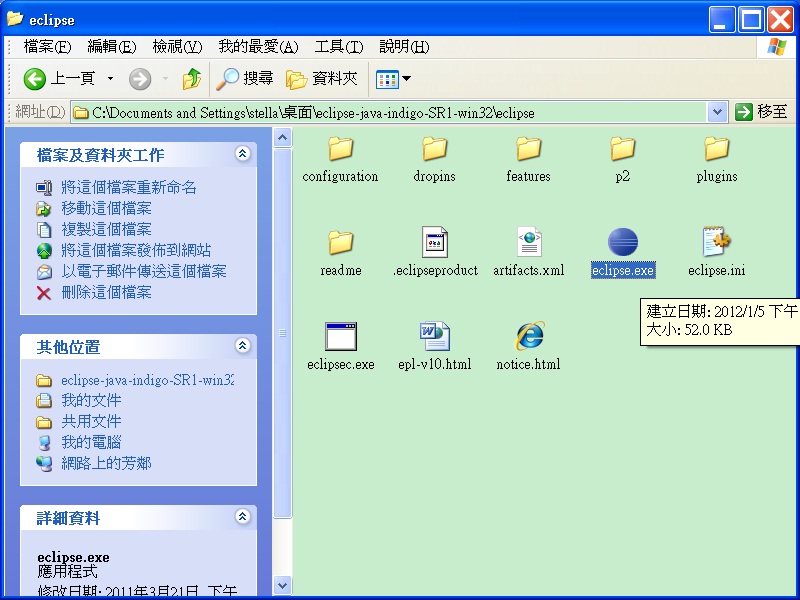Collapse the 檔案及資料夾工作 panel

point(242,153)
